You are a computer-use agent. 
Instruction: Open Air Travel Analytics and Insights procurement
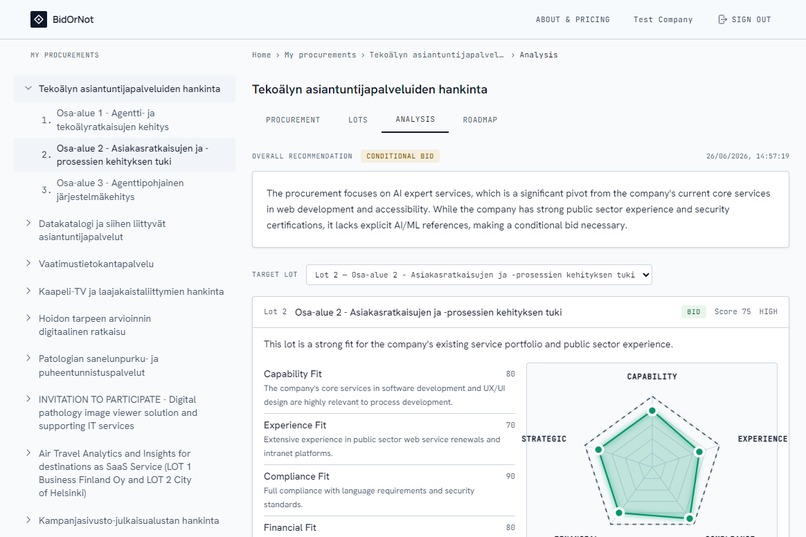(x=115, y=473)
